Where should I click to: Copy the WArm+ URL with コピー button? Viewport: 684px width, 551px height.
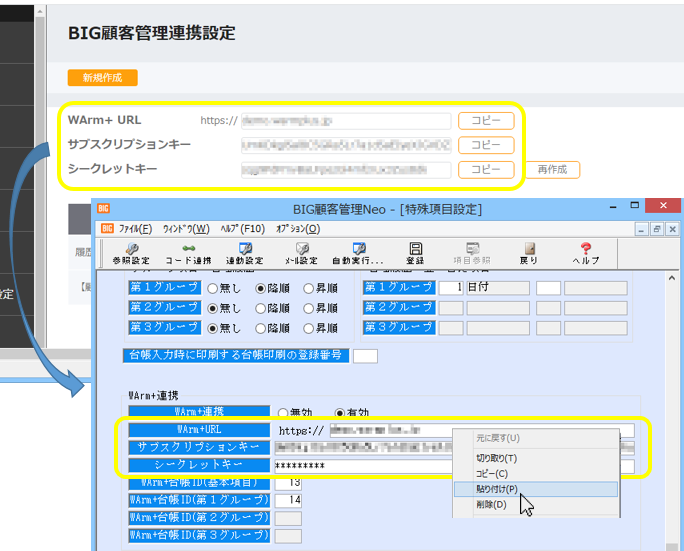click(x=486, y=121)
